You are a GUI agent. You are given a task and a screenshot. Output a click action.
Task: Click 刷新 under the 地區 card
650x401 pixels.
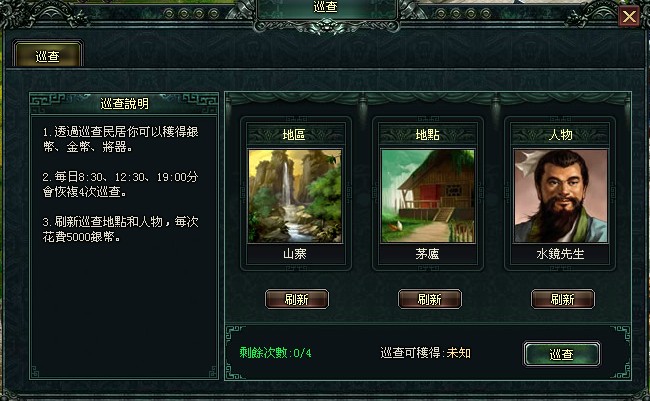(x=297, y=299)
